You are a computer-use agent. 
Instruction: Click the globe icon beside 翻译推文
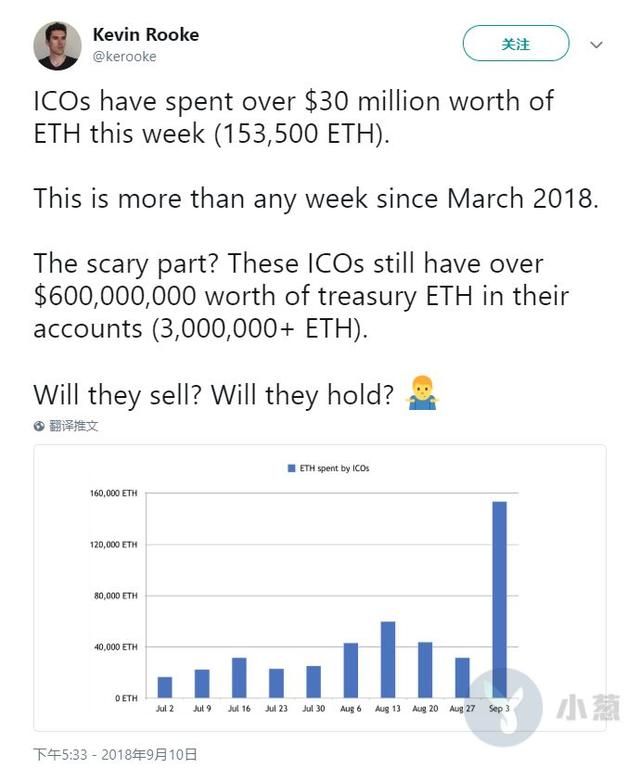pos(39,426)
